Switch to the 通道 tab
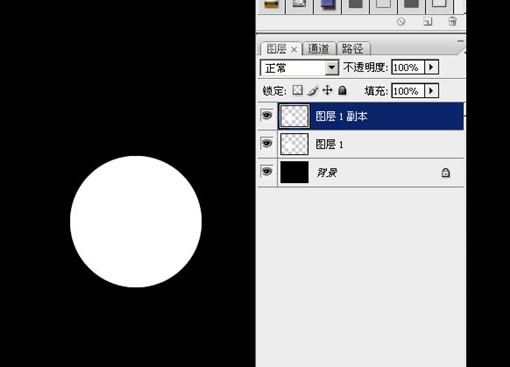The width and height of the screenshot is (510, 367). tap(319, 49)
